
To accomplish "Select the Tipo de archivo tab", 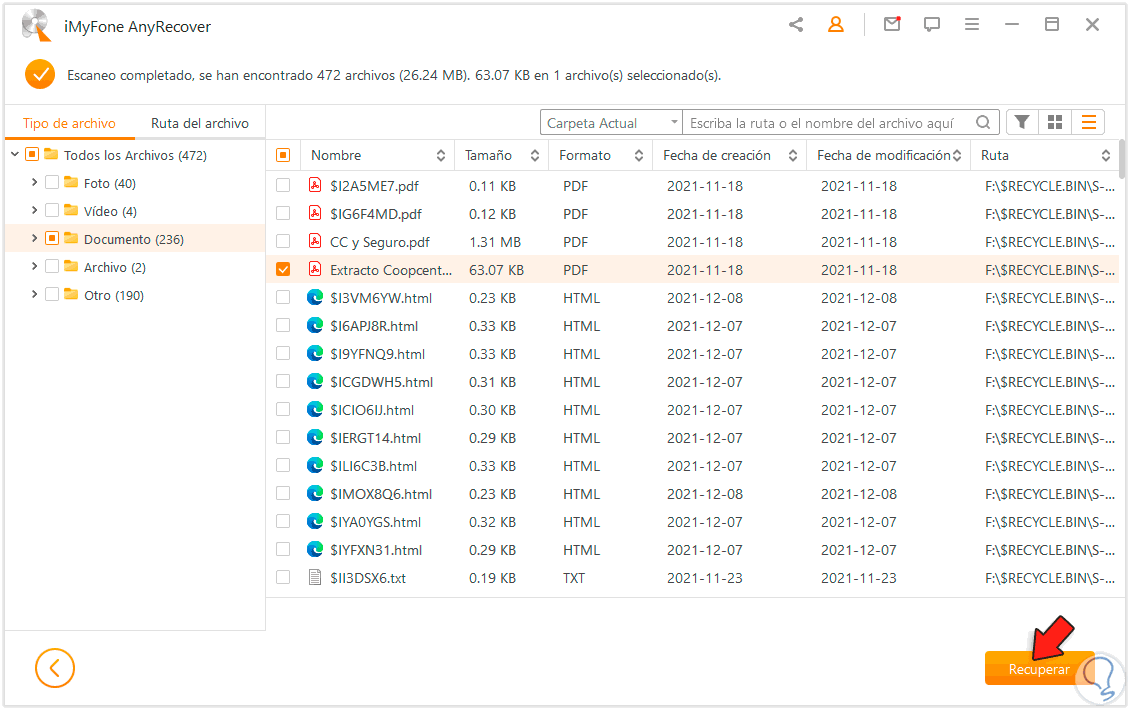I will [x=69, y=123].
